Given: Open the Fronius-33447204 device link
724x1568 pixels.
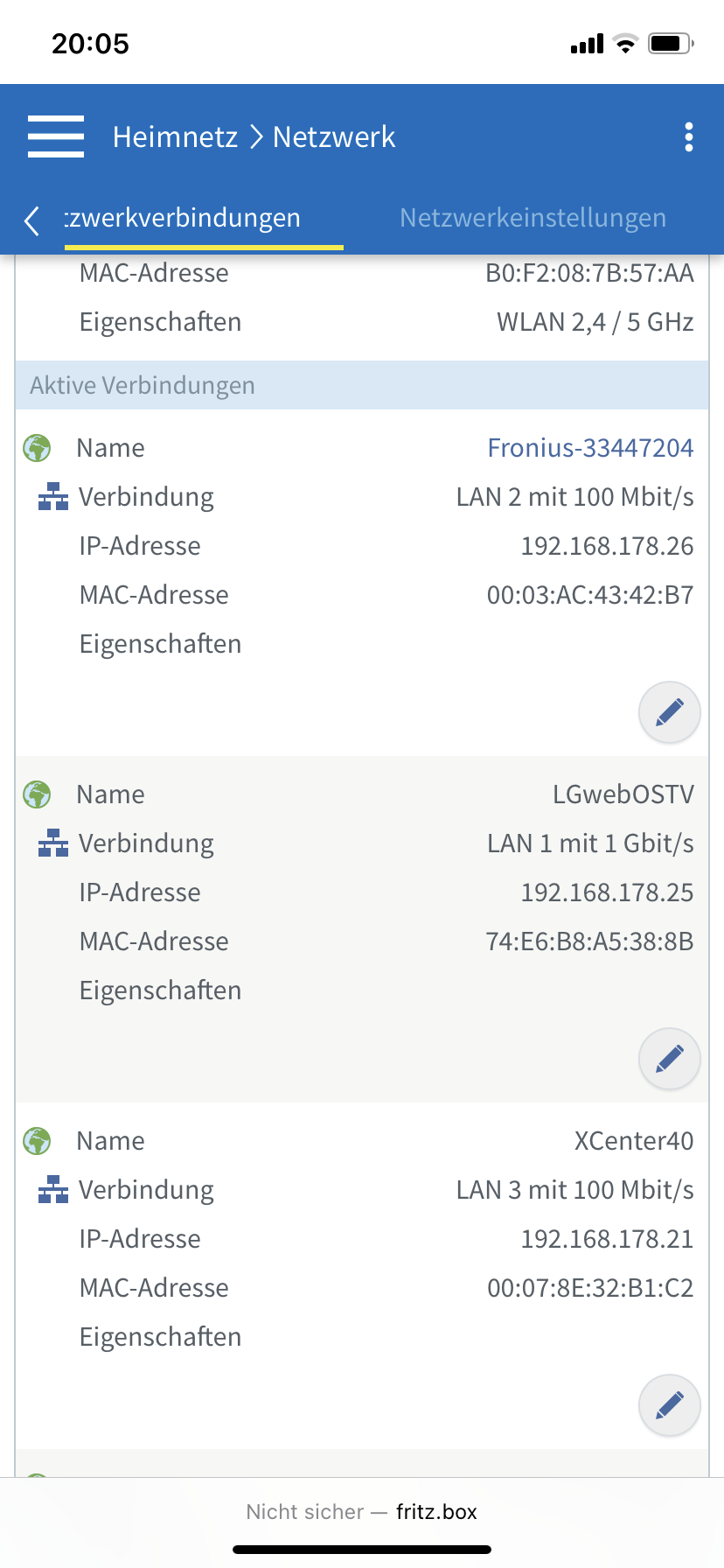Looking at the screenshot, I should (x=590, y=448).
